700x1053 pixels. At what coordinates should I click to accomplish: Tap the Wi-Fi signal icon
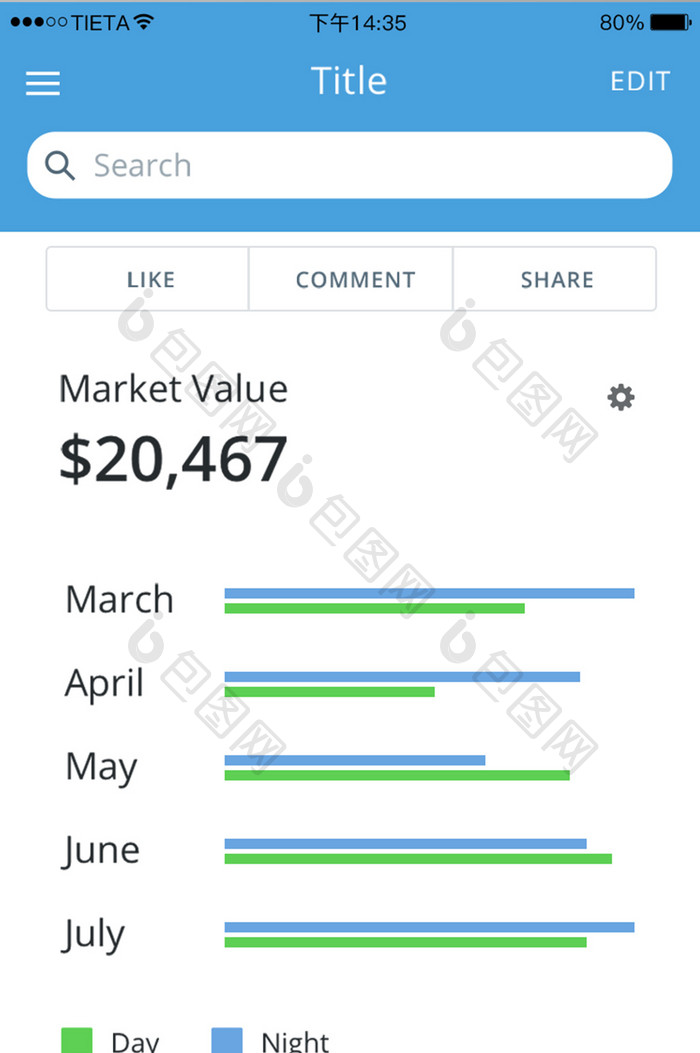(x=144, y=22)
